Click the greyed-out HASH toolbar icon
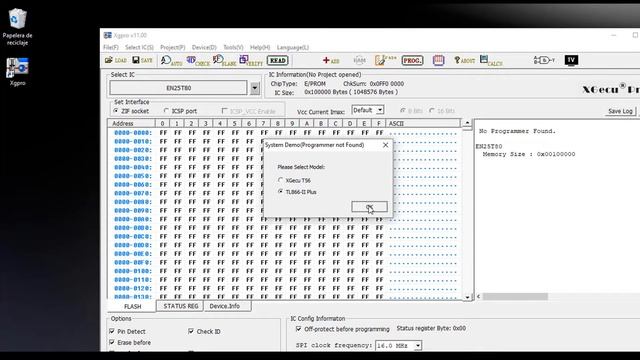Image resolution: width=640 pixels, height=360 pixels. coord(359,60)
